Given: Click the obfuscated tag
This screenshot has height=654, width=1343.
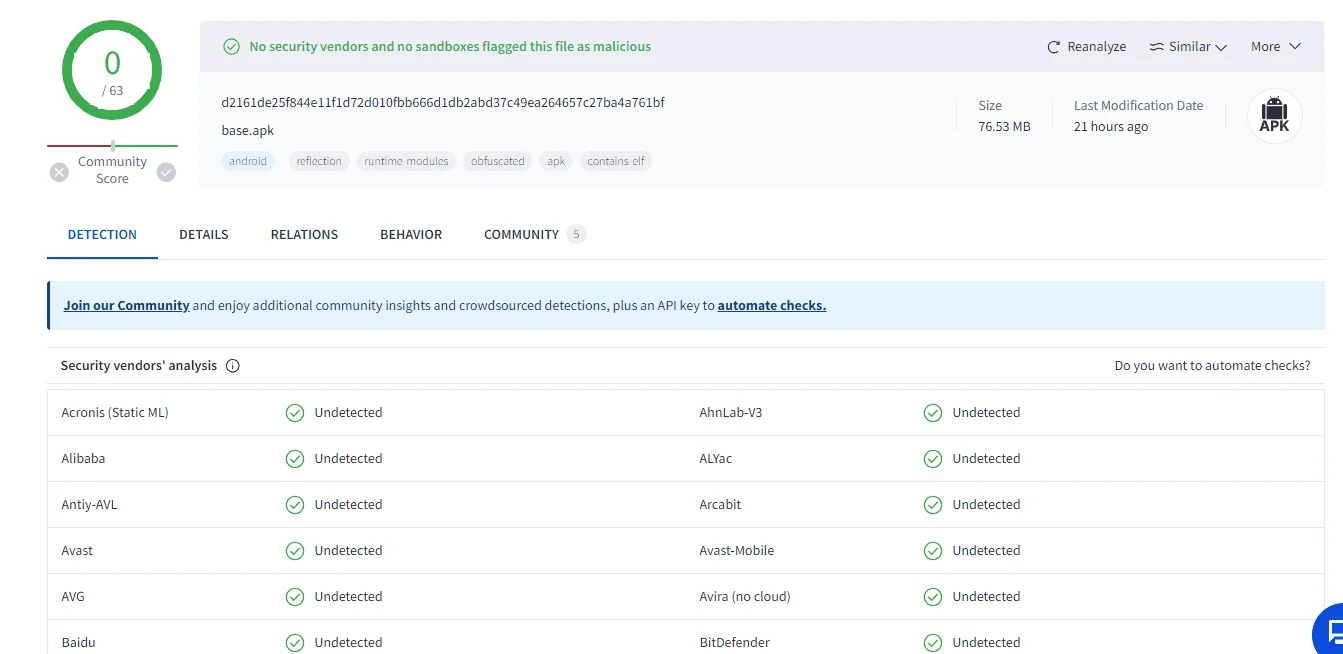Looking at the screenshot, I should coord(498,161).
